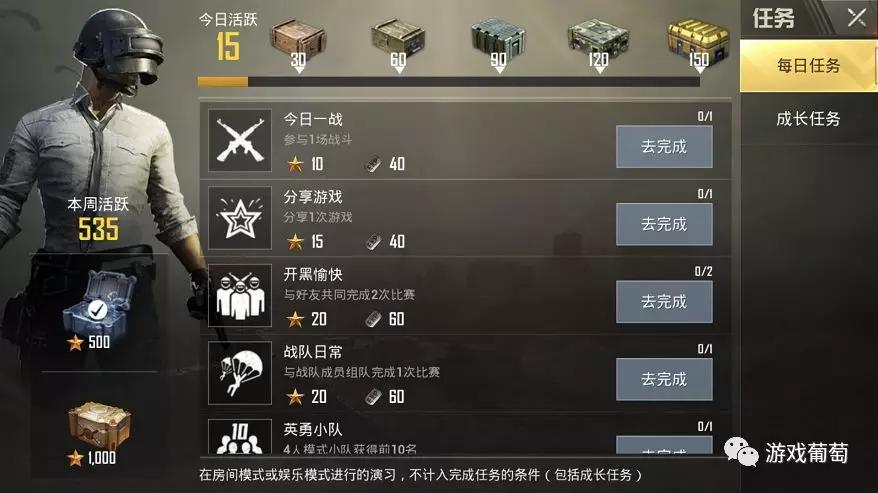
Task: Click 去完成 for the 分享游戏 mission
Action: 664,224
